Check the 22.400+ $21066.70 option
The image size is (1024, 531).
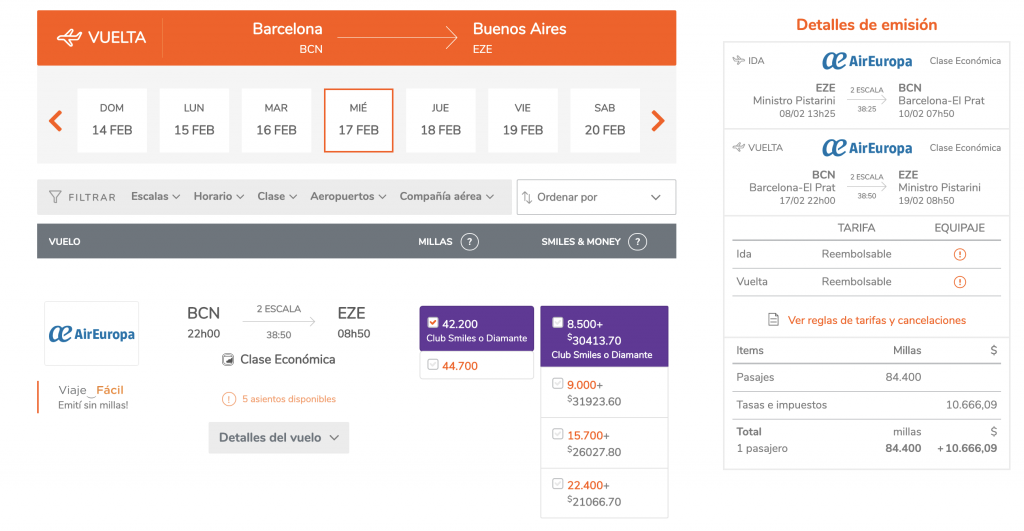558,484
